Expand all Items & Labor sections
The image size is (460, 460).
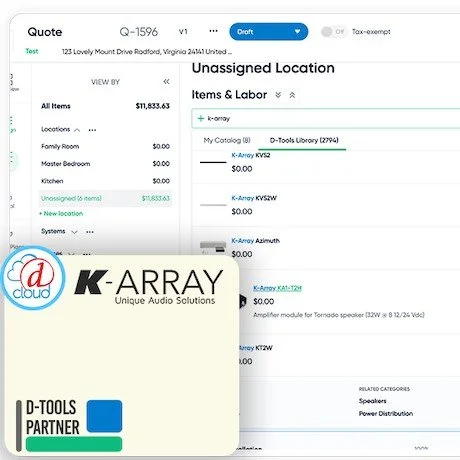pyautogui.click(x=278, y=95)
